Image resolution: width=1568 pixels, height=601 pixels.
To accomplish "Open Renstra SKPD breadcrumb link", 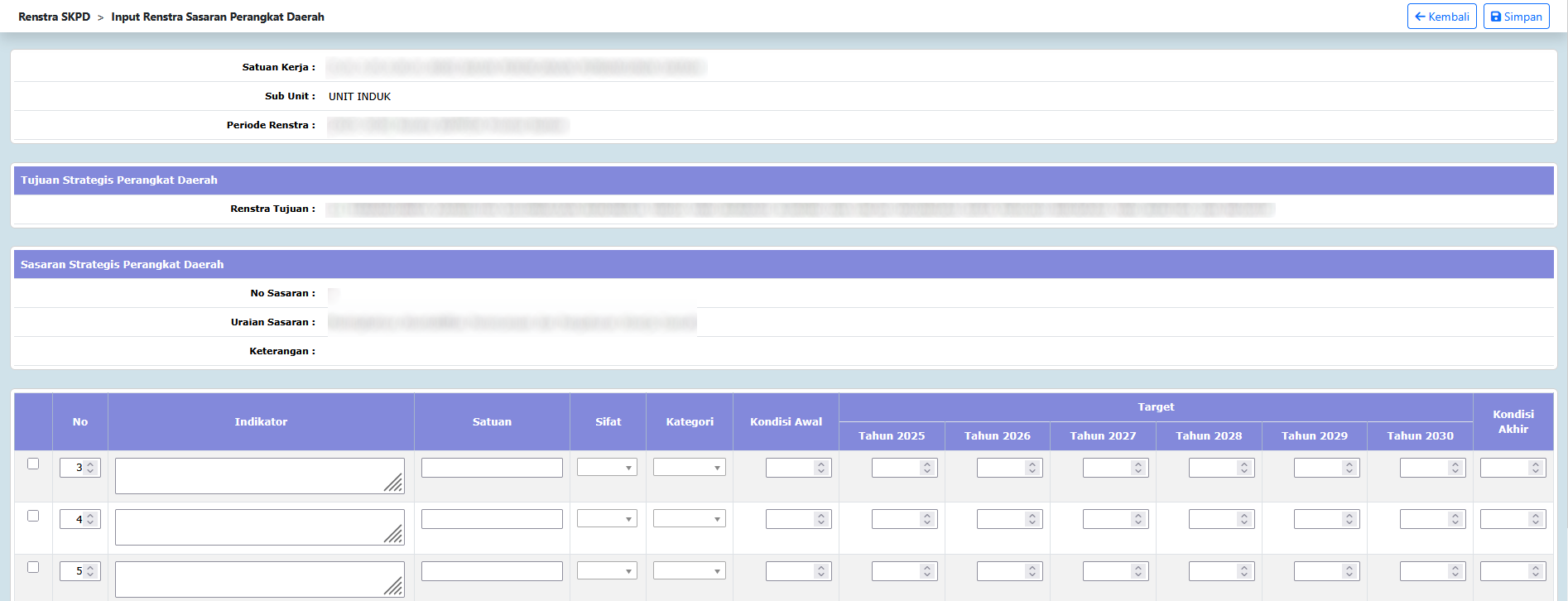I will tap(54, 17).
